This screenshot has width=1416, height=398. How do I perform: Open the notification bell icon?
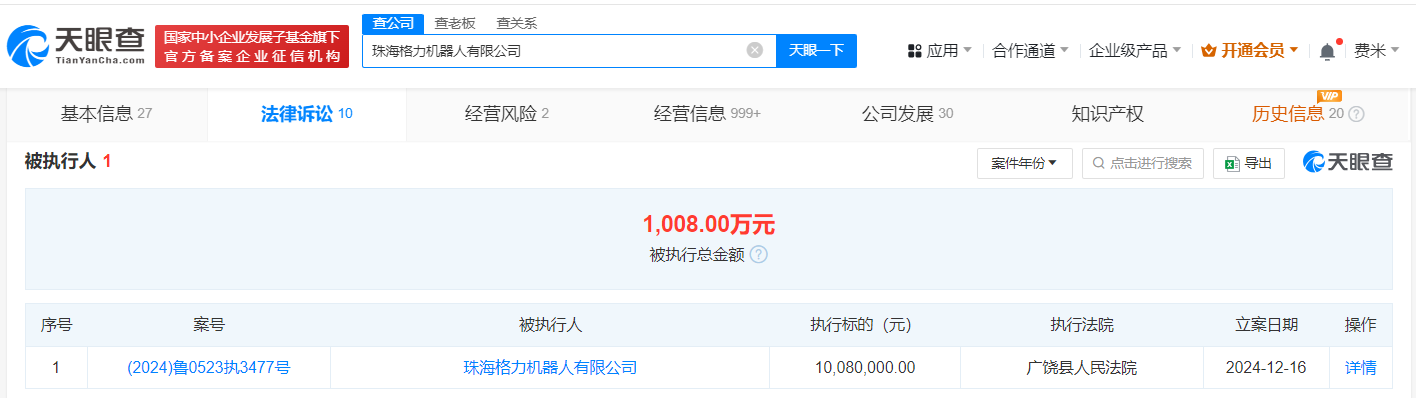coord(1327,50)
